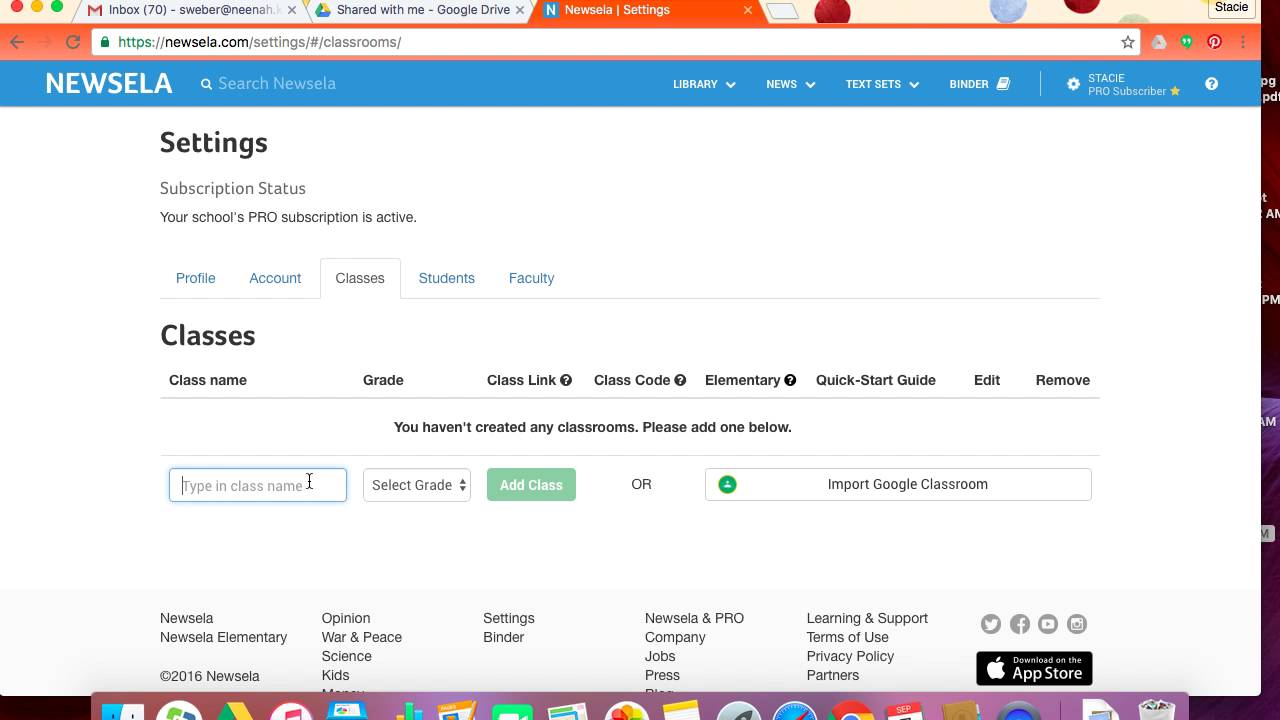Click the Newsela logo in header
Screen dimensions: 1280x720
[x=109, y=84]
